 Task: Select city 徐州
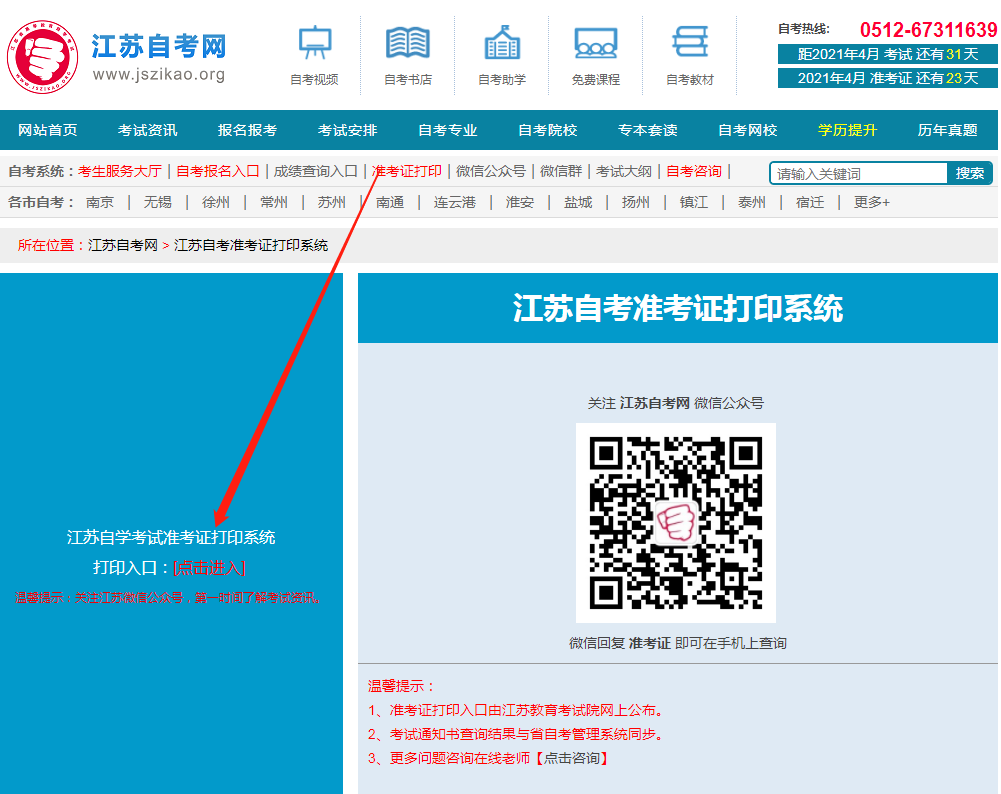[x=216, y=202]
